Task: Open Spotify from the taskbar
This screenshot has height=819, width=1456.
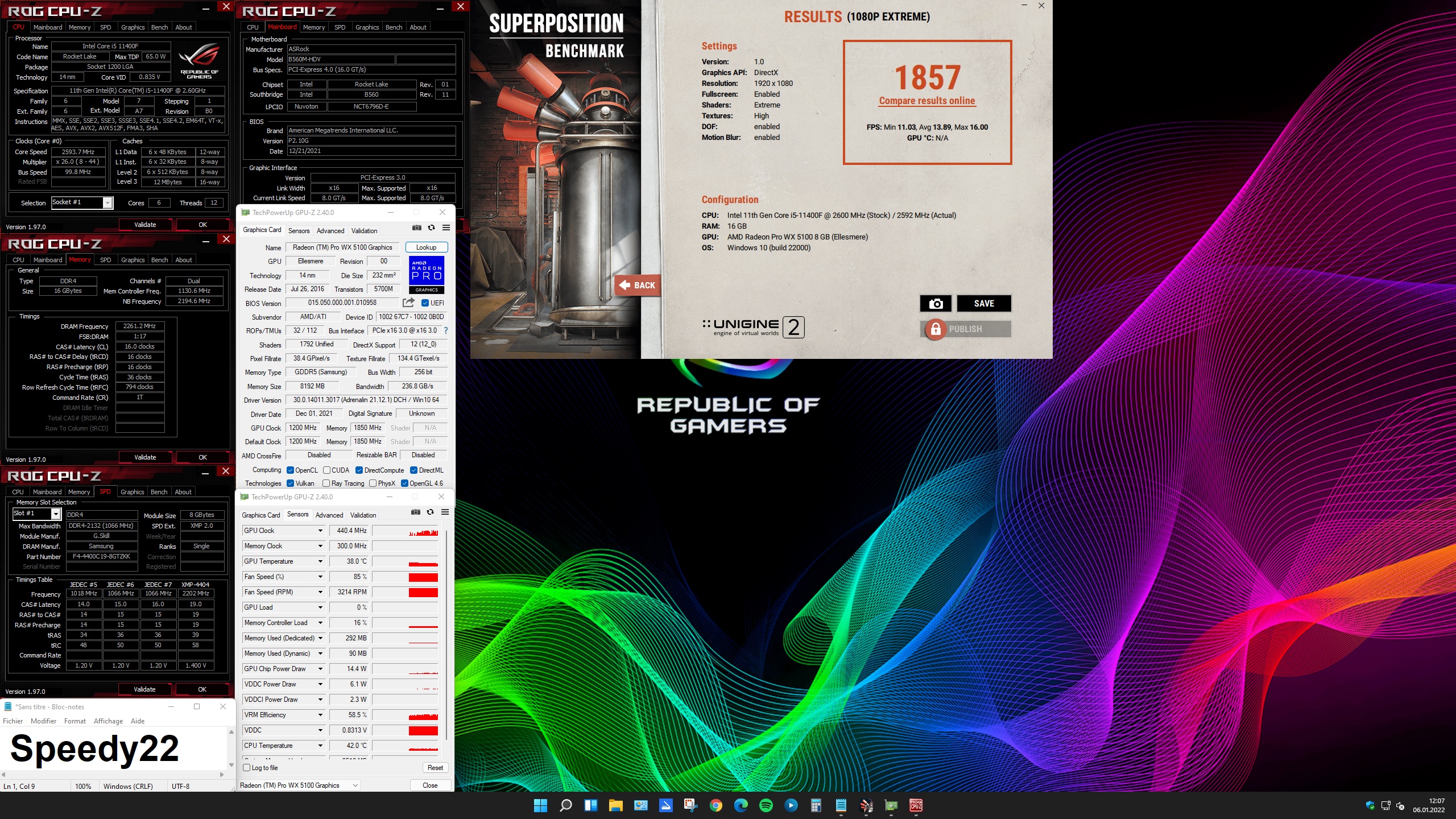Action: point(766,805)
